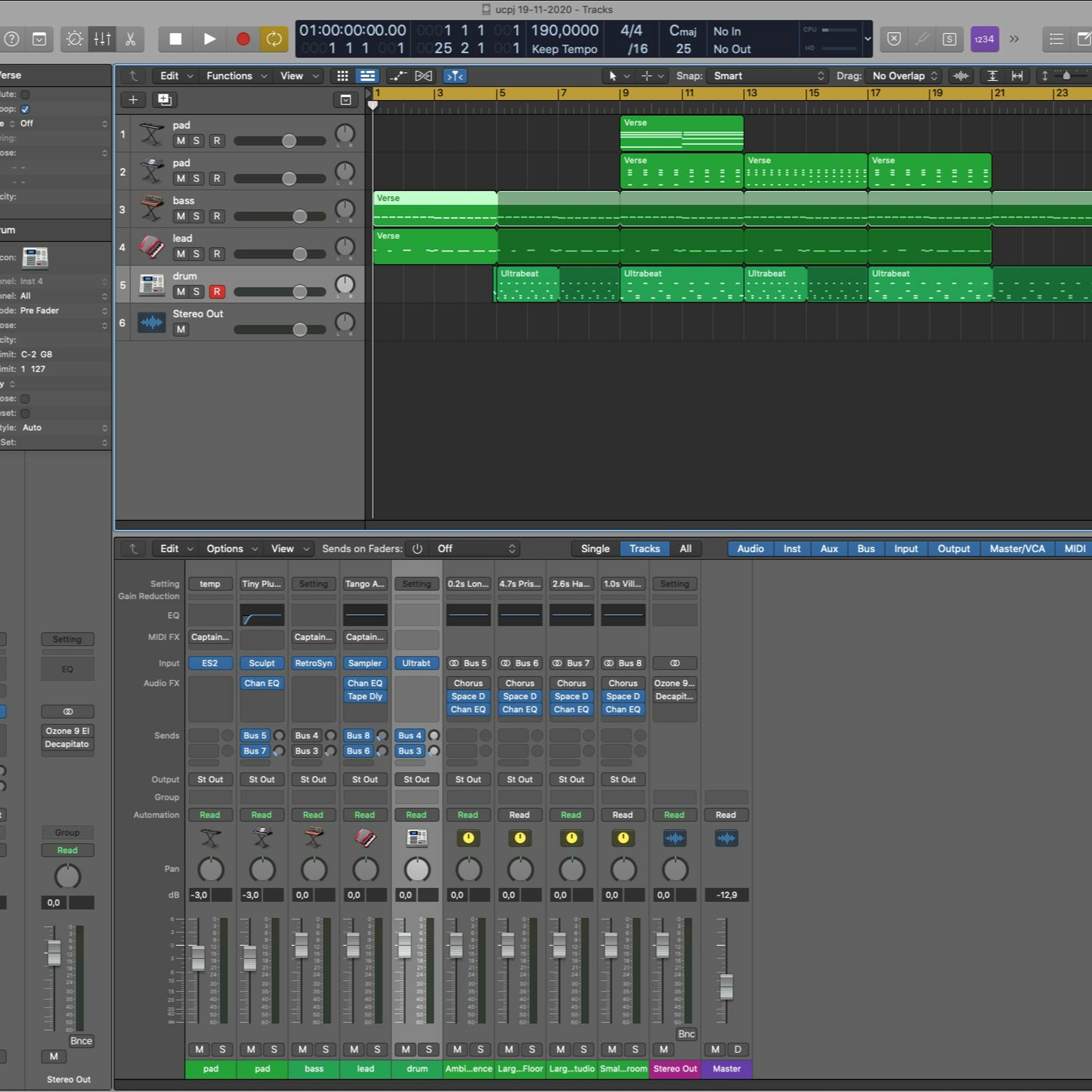Screen dimensions: 1092x1092
Task: Toggle waveform zoom button
Action: 961,76
